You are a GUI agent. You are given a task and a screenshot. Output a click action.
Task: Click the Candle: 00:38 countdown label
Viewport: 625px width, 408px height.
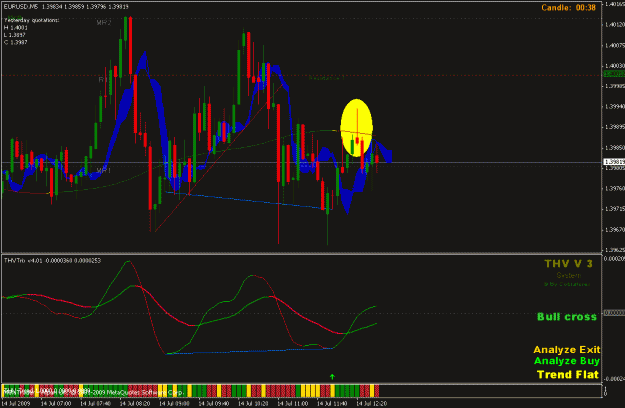(568, 8)
